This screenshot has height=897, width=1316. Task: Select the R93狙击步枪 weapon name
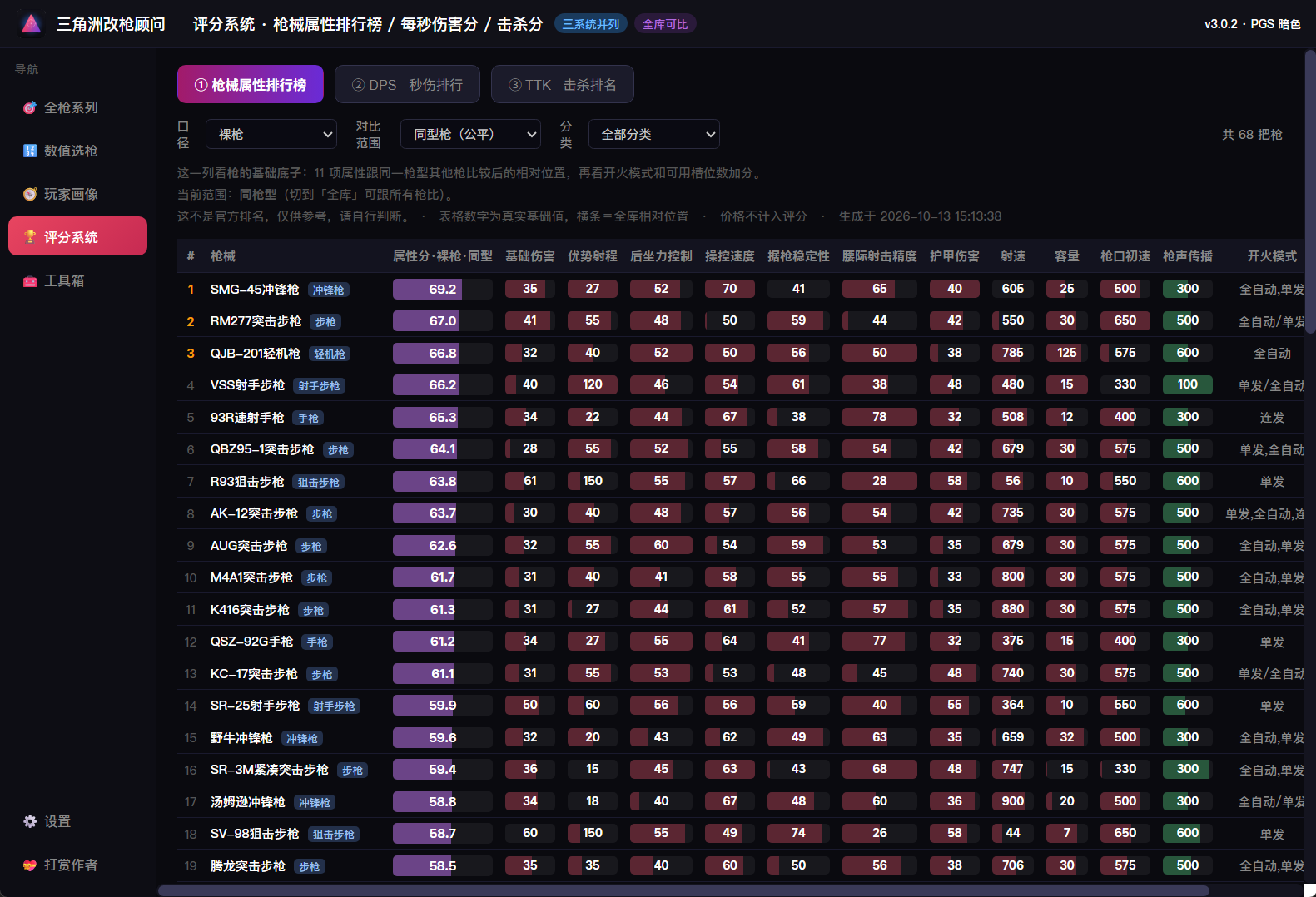(x=247, y=482)
